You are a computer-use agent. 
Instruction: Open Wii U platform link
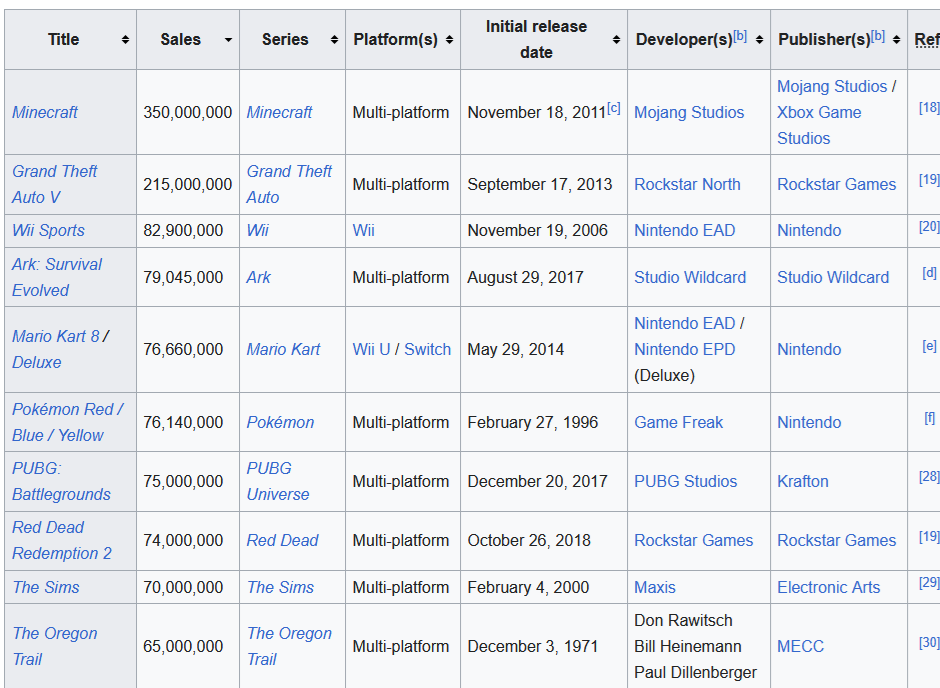371,349
